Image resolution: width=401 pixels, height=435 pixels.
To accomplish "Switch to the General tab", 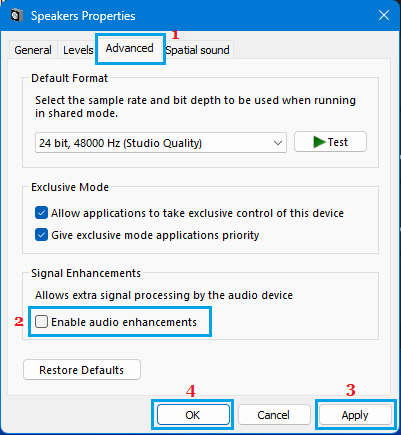I will (33, 50).
